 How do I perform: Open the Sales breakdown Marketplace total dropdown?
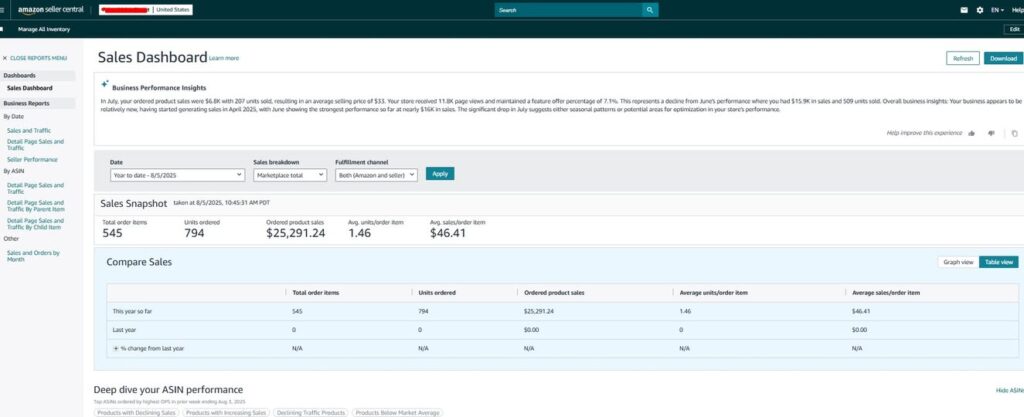[x=289, y=175]
